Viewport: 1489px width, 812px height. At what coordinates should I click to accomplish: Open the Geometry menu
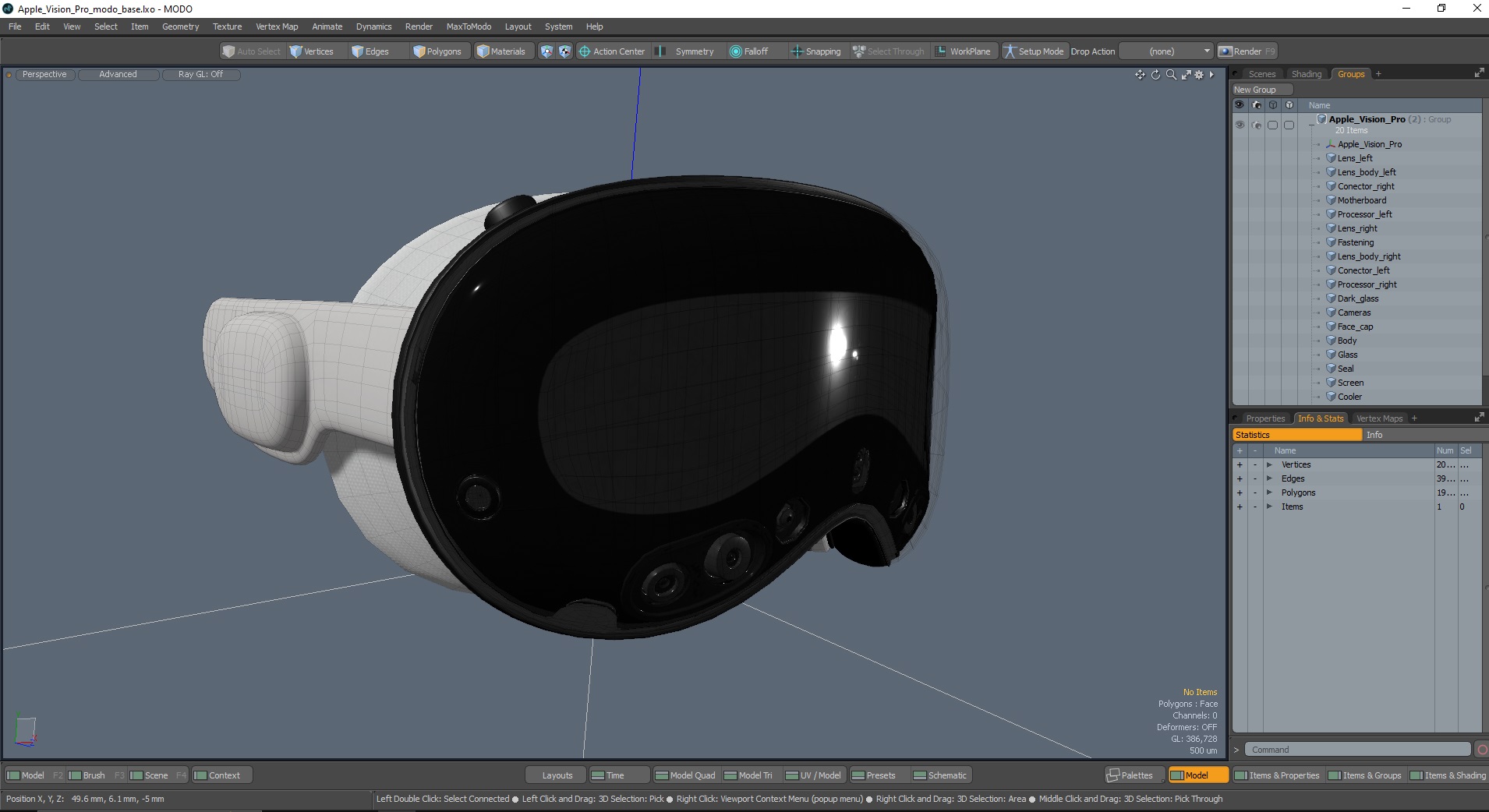pyautogui.click(x=180, y=26)
